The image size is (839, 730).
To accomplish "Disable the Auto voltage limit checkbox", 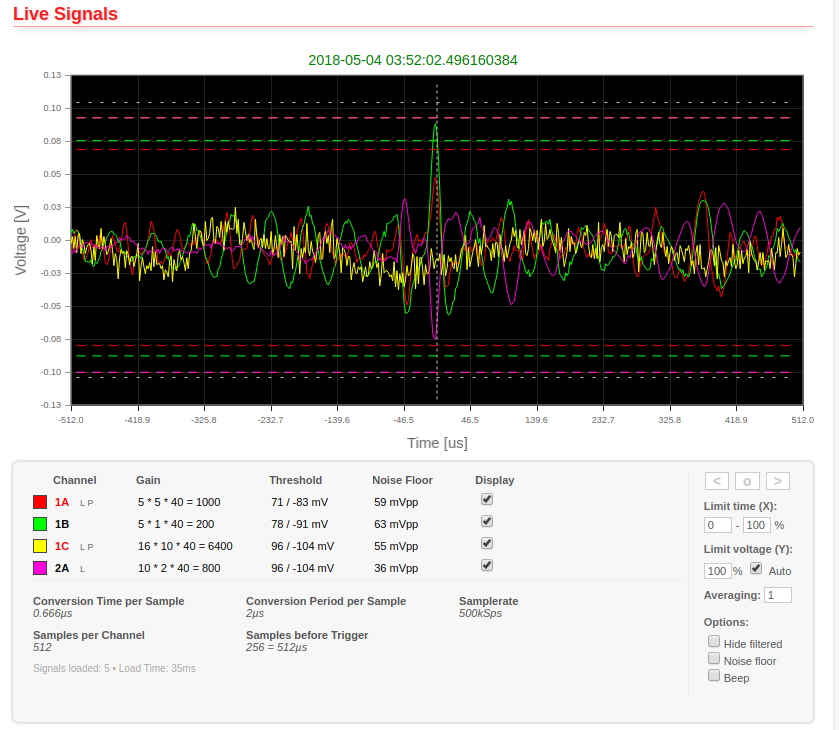I will pos(756,569).
